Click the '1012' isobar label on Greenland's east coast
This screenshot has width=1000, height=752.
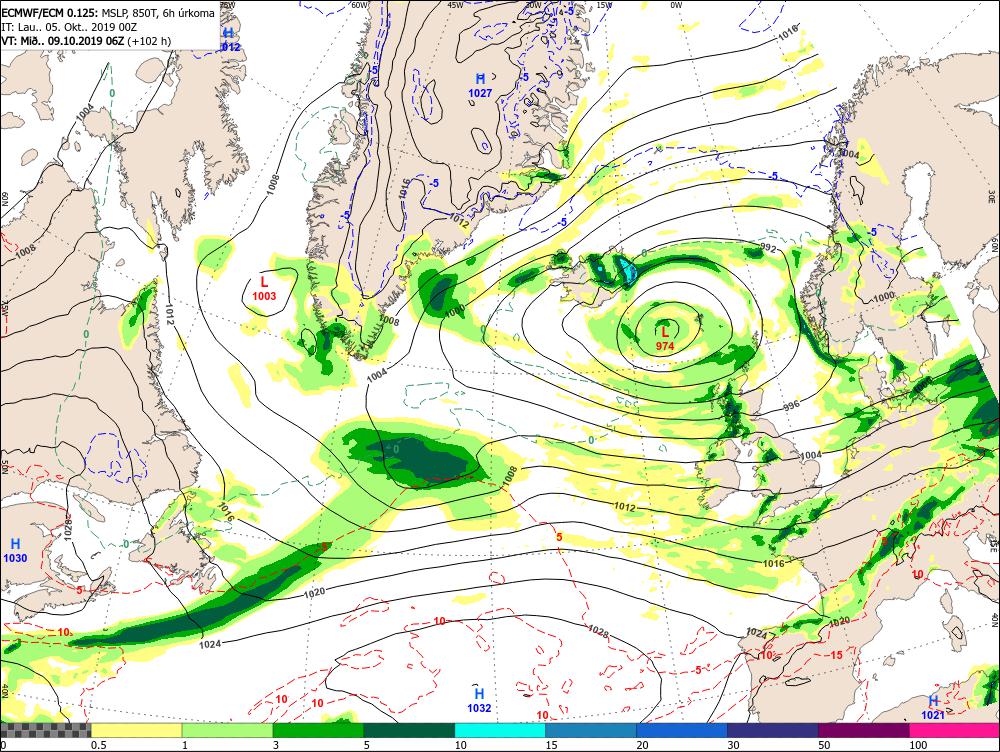coord(459,221)
